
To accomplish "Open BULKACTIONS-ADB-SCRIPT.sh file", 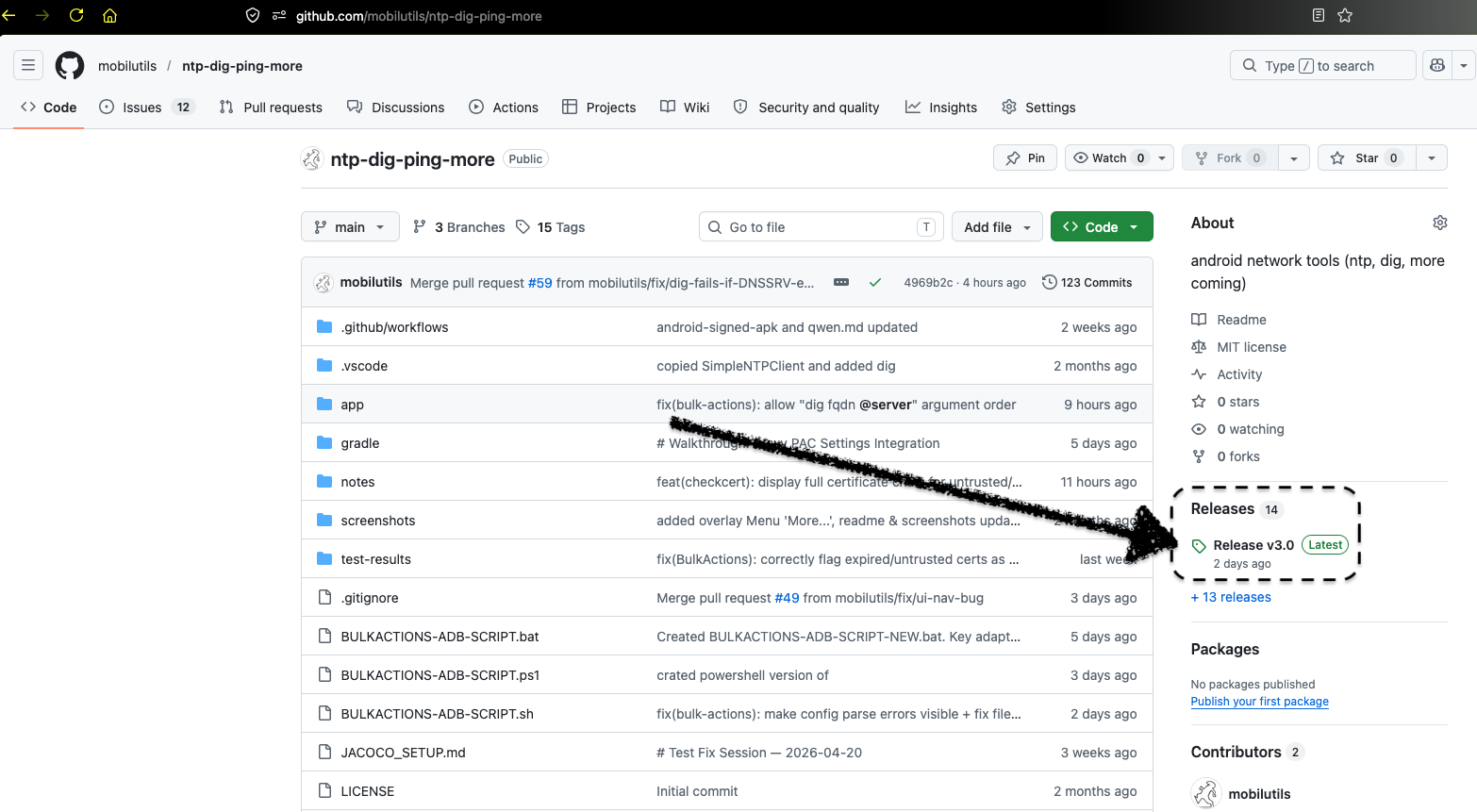I will click(437, 714).
